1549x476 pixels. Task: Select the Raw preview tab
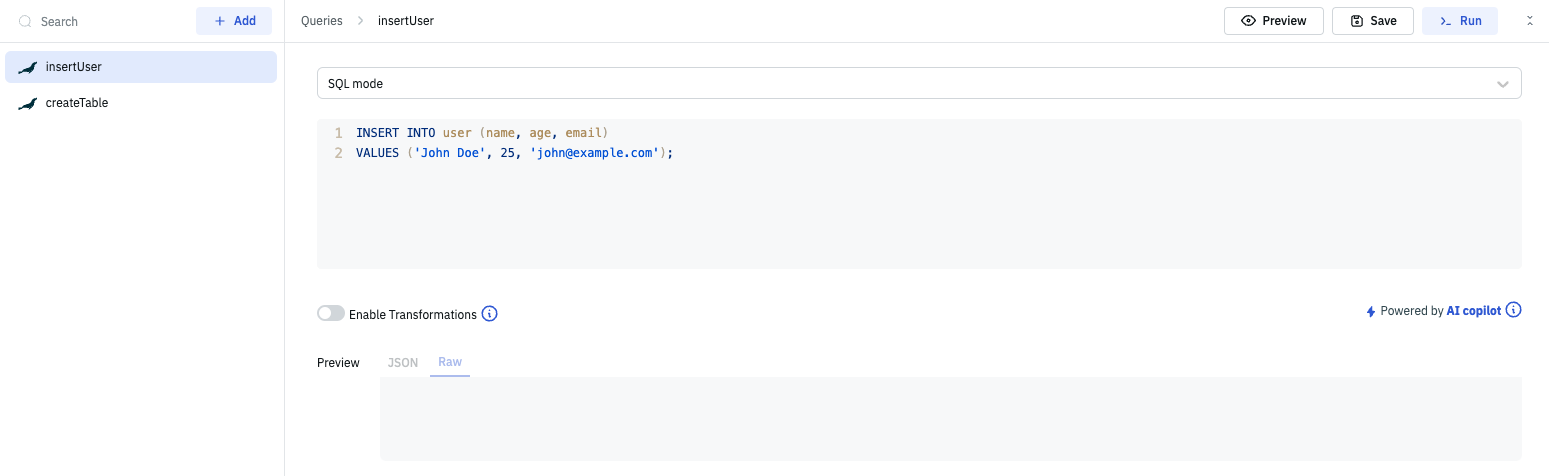[x=450, y=362]
